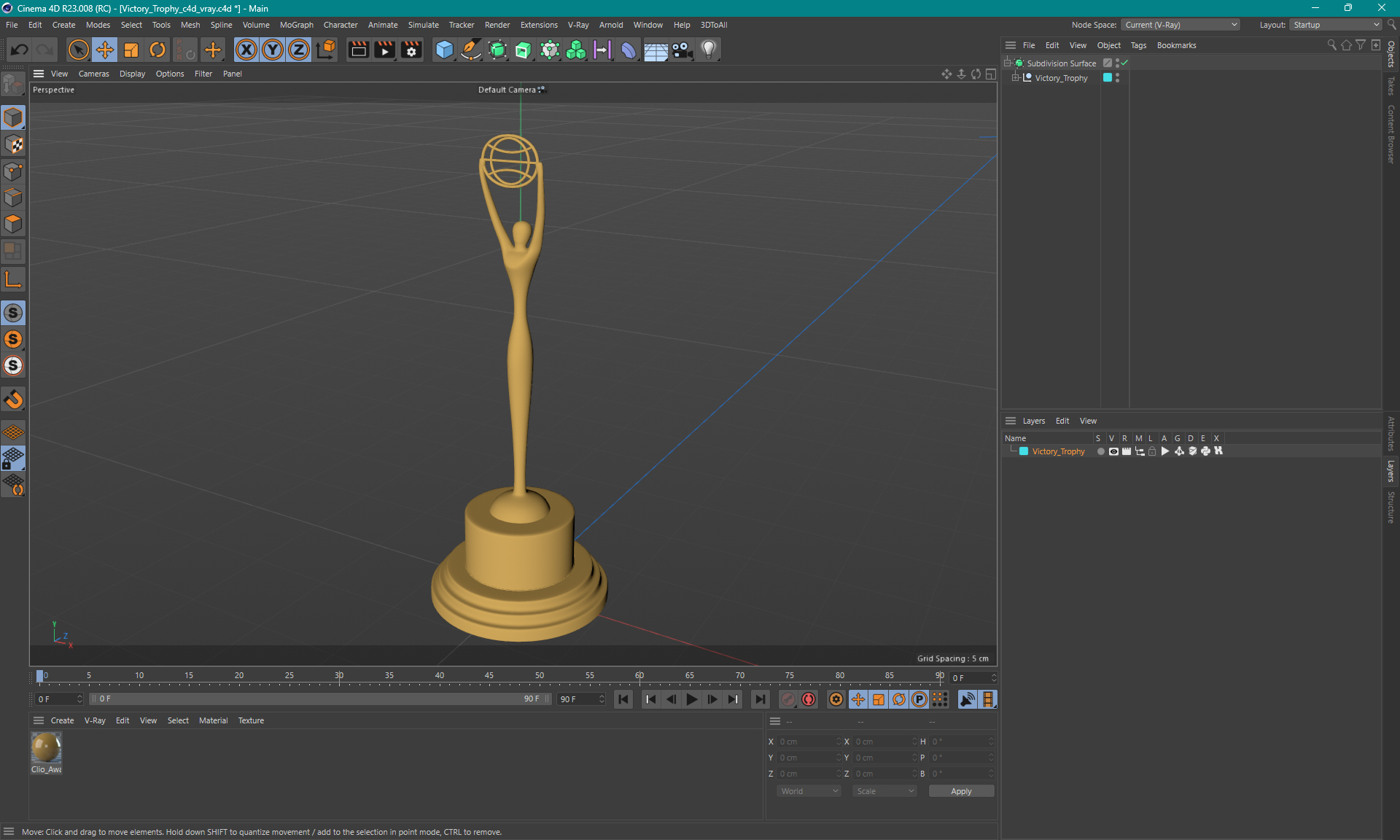Open the Layout Startup dropdown
The width and height of the screenshot is (1400, 840).
point(1336,25)
